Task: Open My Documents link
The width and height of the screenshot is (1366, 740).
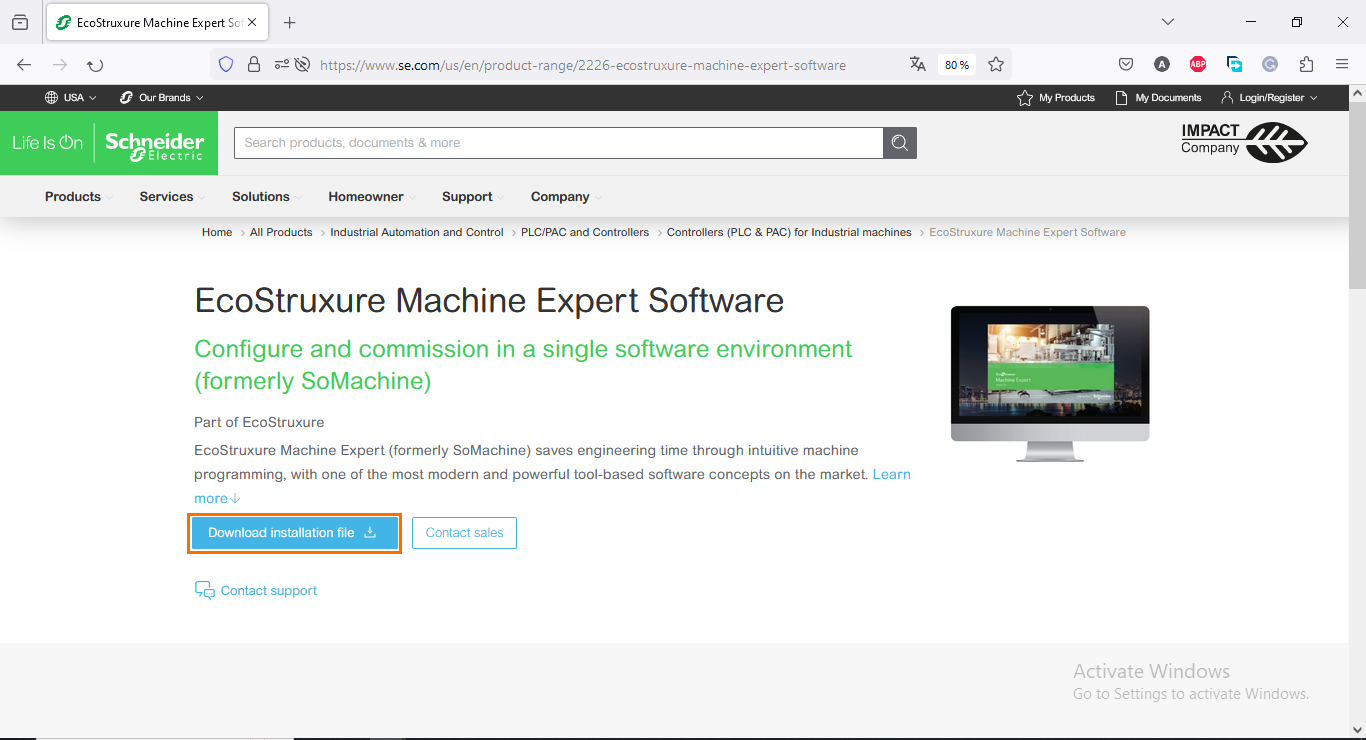Action: [x=1159, y=98]
